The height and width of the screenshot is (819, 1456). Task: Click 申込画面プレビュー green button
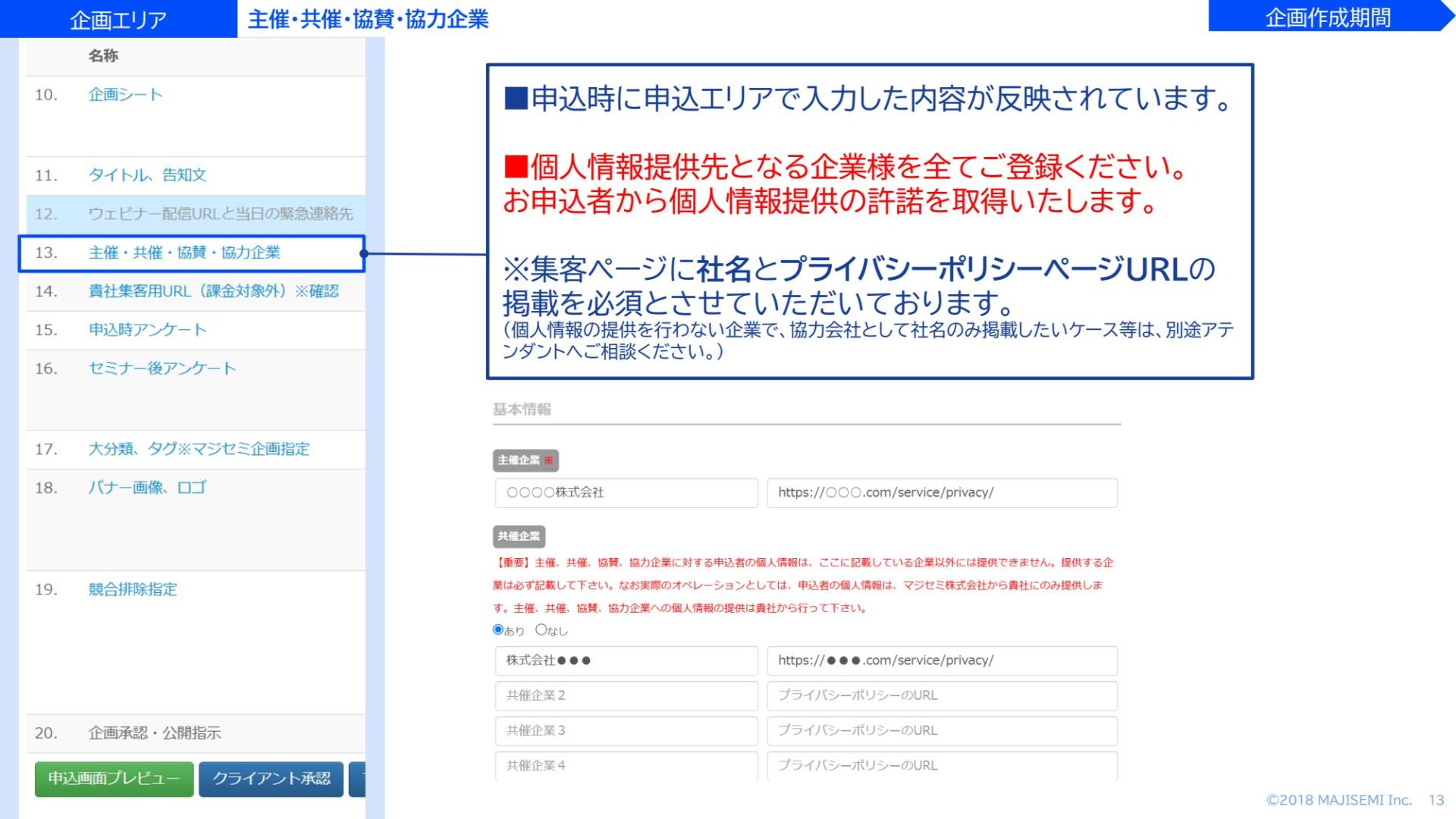click(114, 779)
